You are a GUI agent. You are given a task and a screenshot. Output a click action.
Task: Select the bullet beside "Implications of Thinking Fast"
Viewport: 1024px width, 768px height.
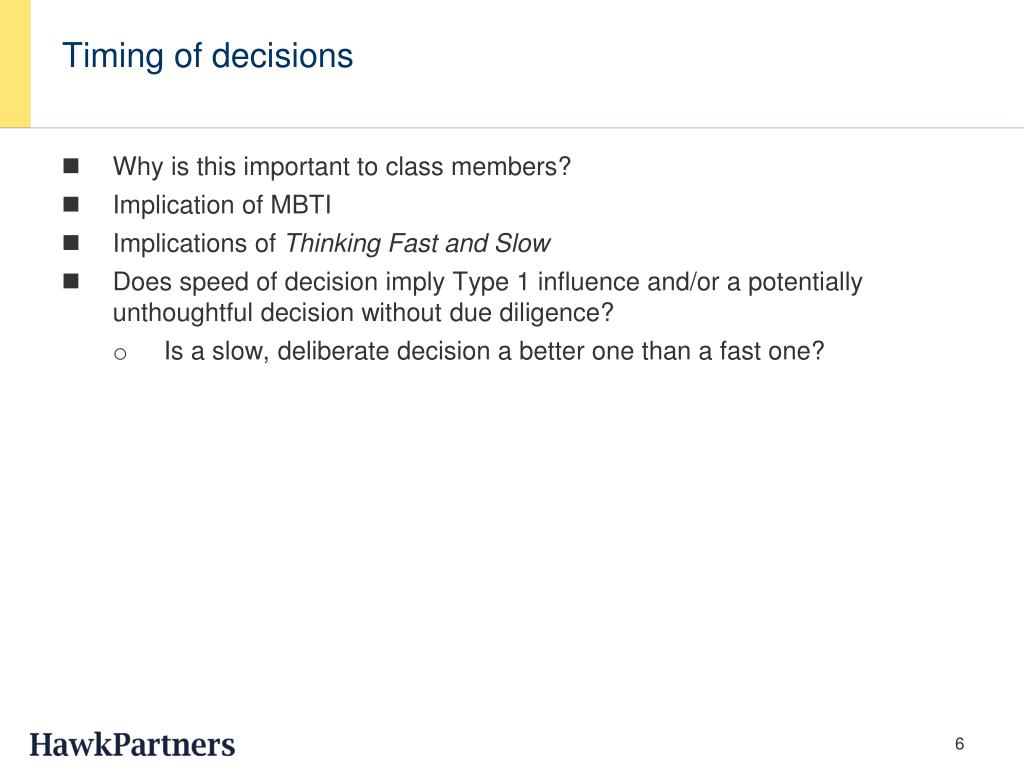click(71, 243)
